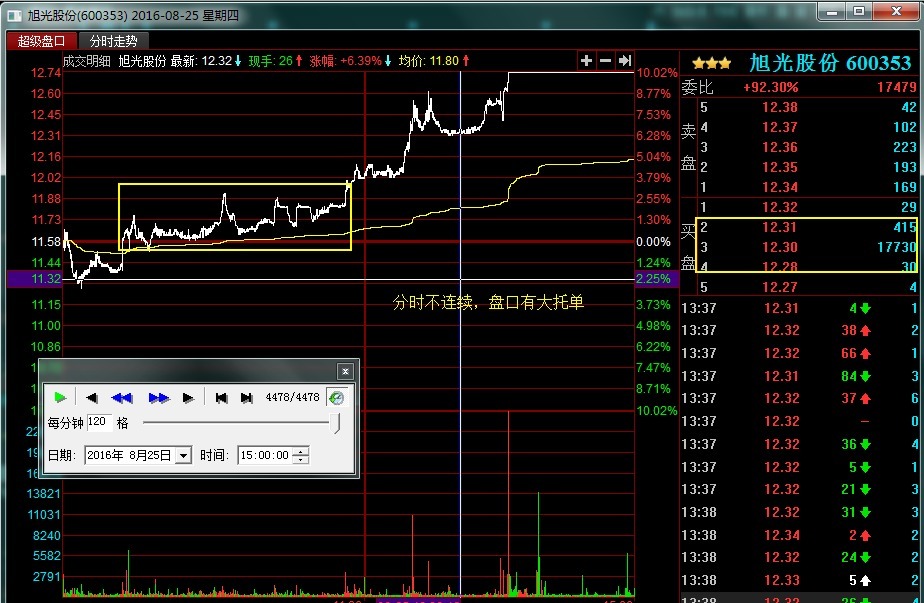Open the 日期 date dropdown
924x603 pixels.
[x=183, y=456]
